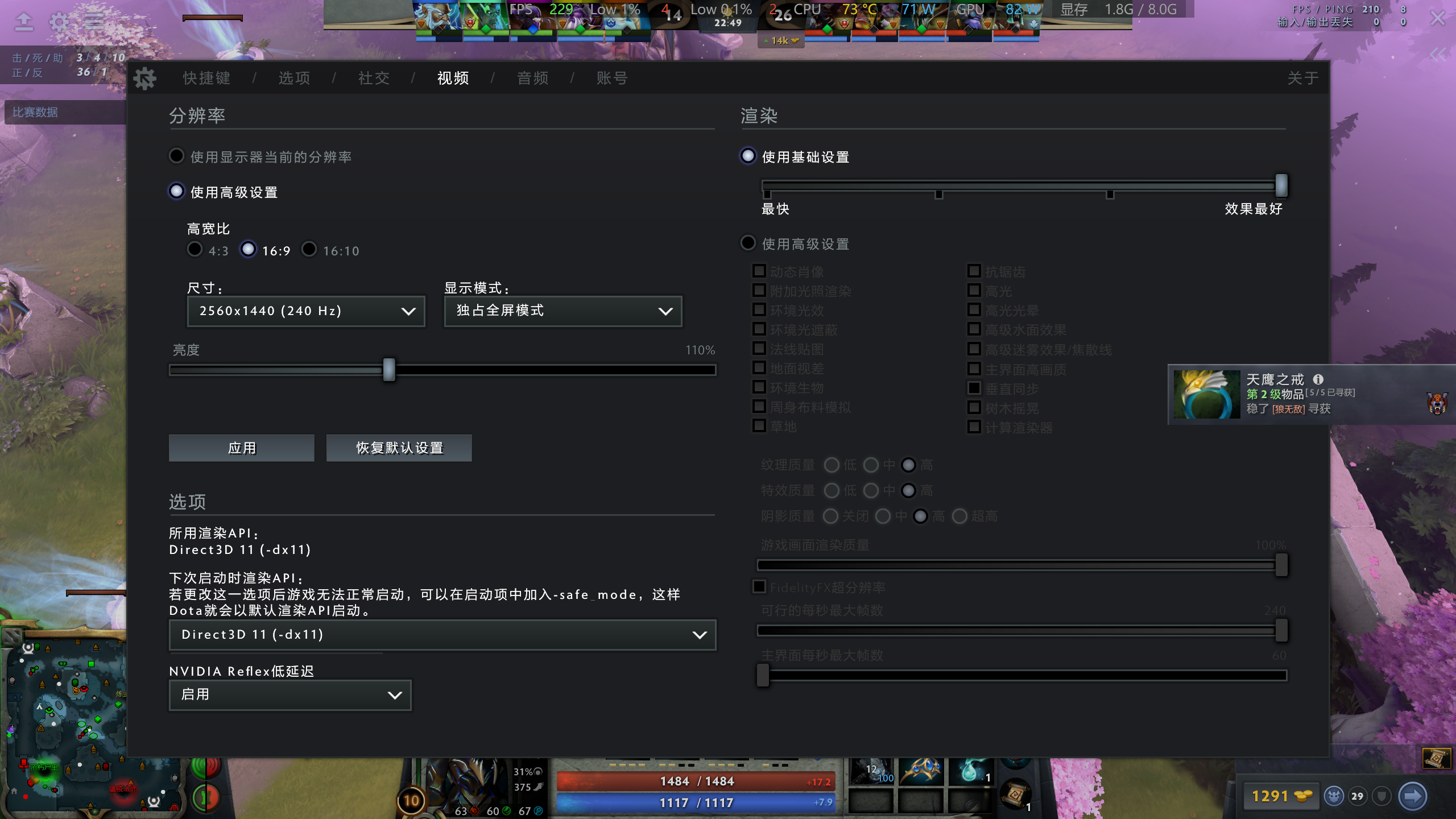
Task: Click the basic render quality slider handle
Action: [1281, 185]
